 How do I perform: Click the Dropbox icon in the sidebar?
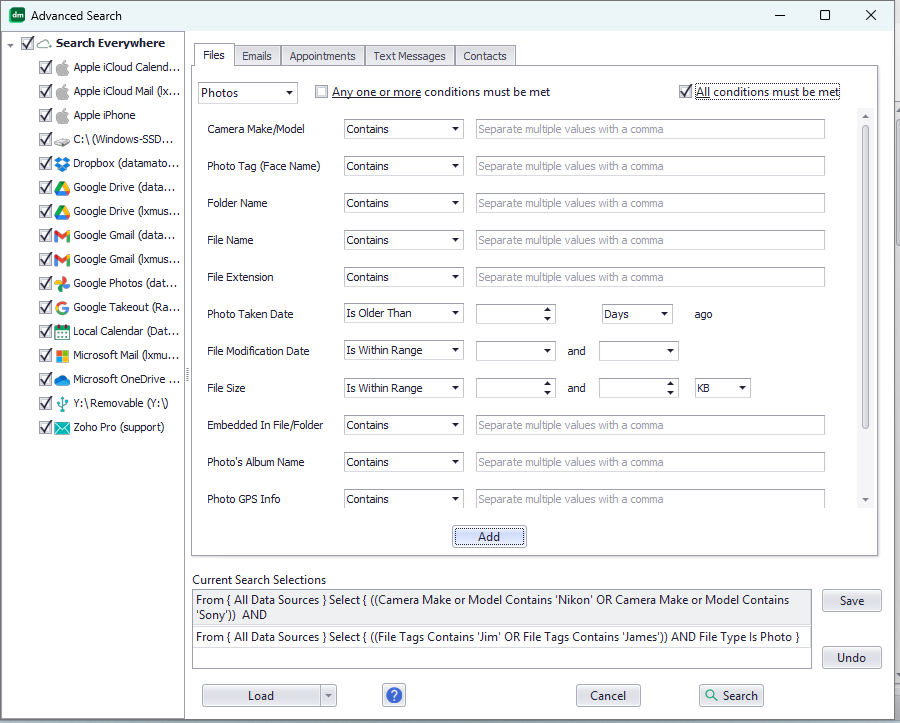62,163
